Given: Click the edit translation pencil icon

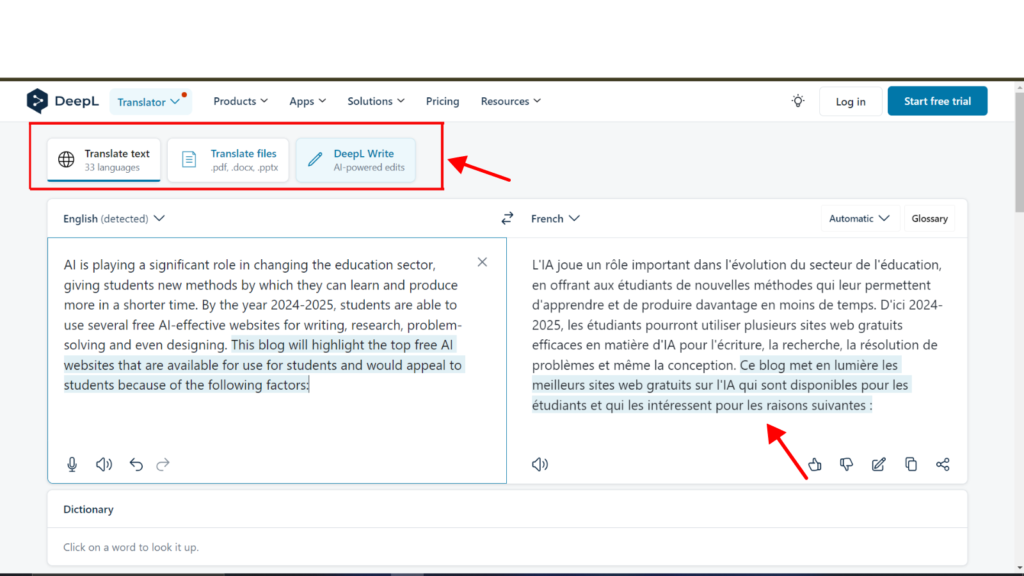Looking at the screenshot, I should (878, 464).
